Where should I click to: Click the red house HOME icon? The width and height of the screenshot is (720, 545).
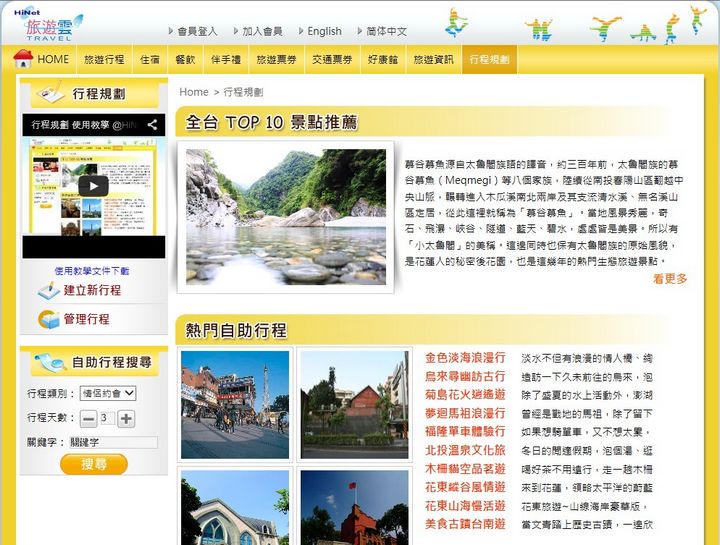click(x=23, y=59)
